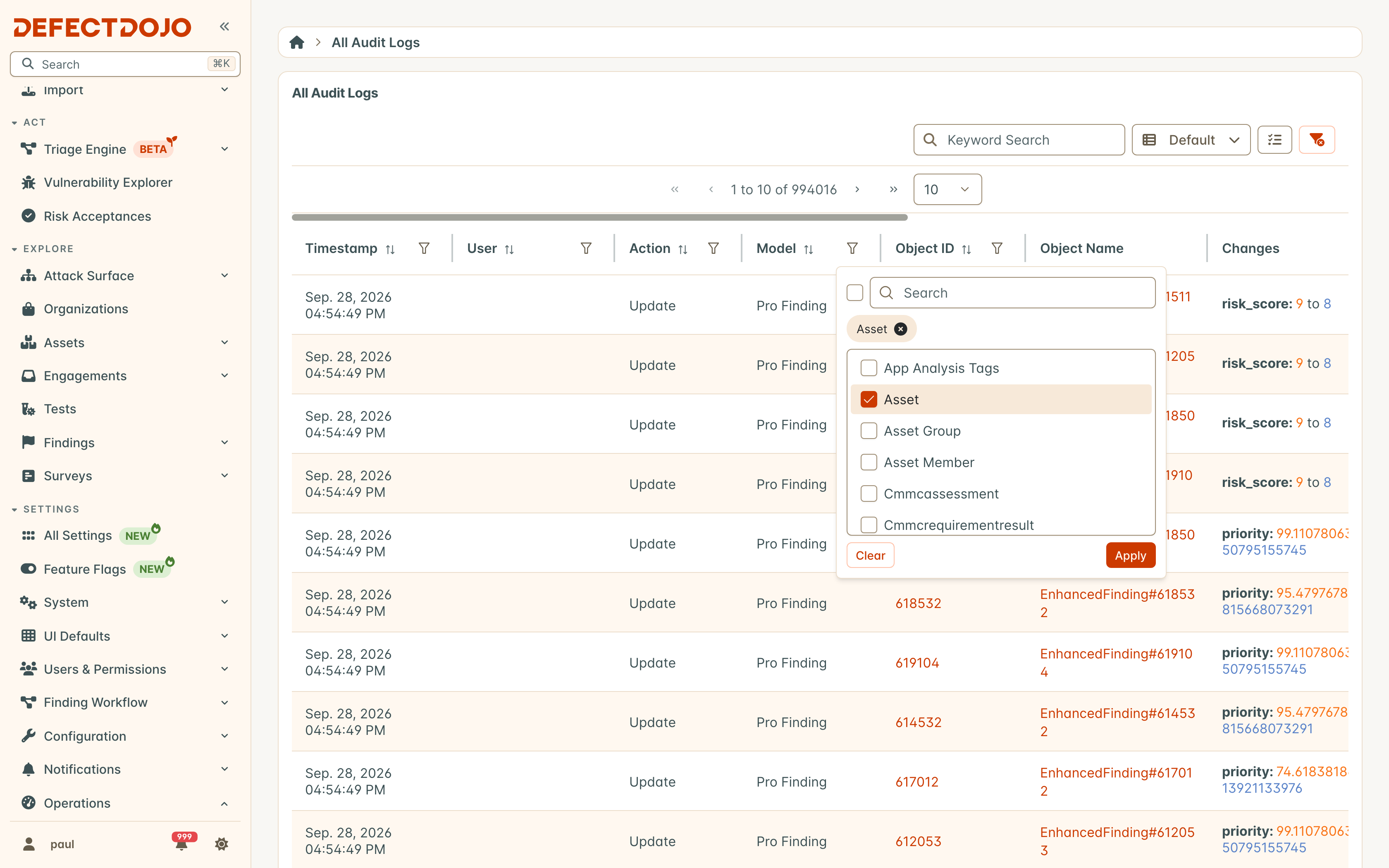Sort by Timestamp using sort arrows
The height and width of the screenshot is (868, 1389).
coord(390,249)
